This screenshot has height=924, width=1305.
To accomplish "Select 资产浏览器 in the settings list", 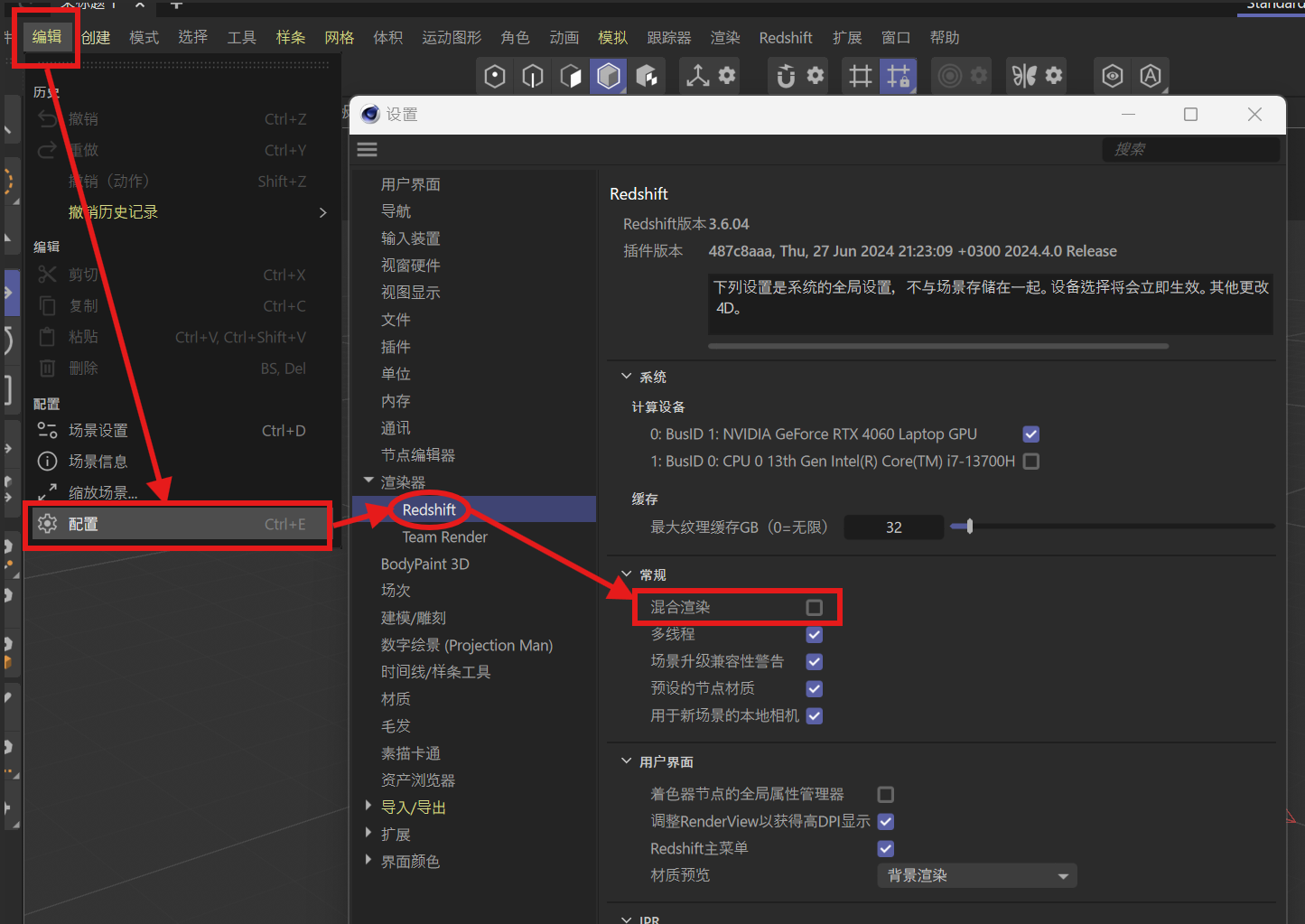I will (x=417, y=780).
